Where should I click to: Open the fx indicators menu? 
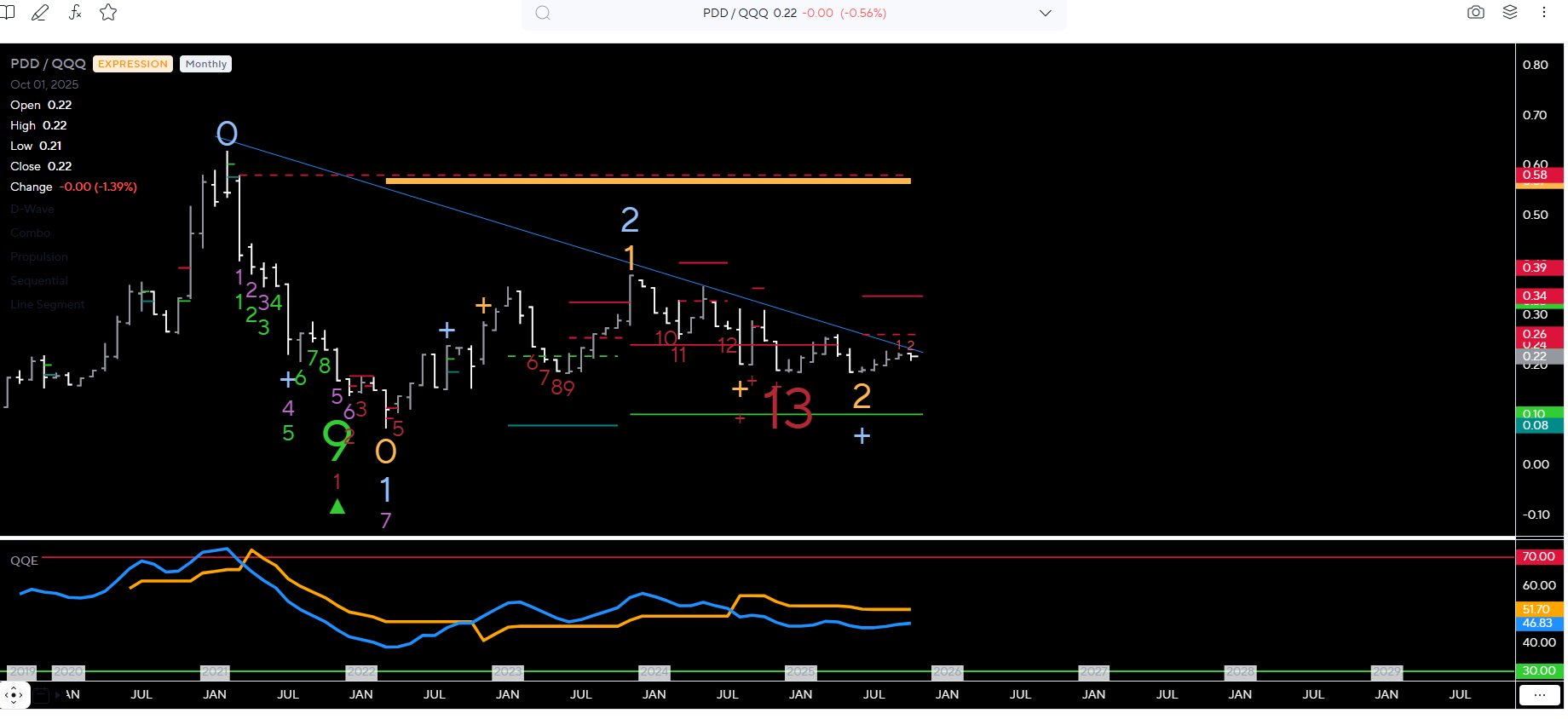click(x=75, y=13)
